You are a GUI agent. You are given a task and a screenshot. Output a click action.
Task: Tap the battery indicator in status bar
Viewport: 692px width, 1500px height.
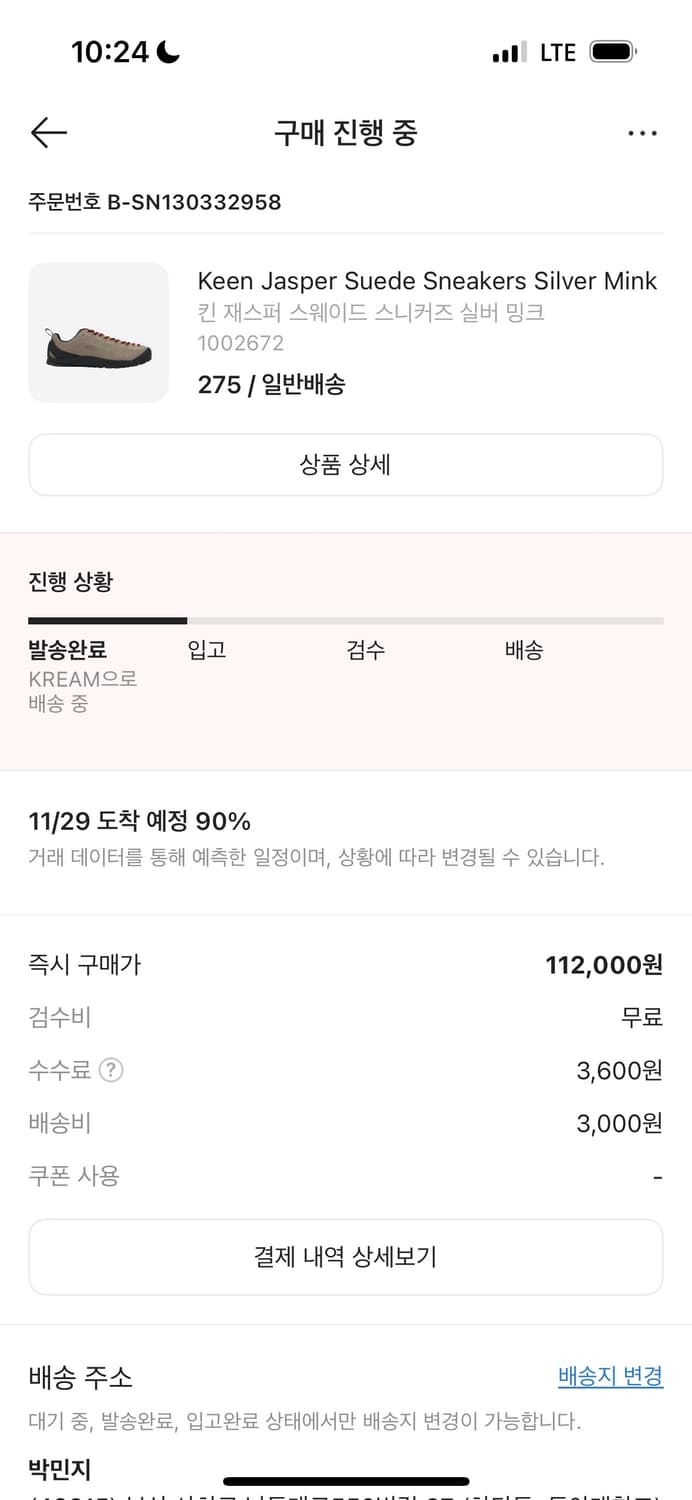point(614,52)
